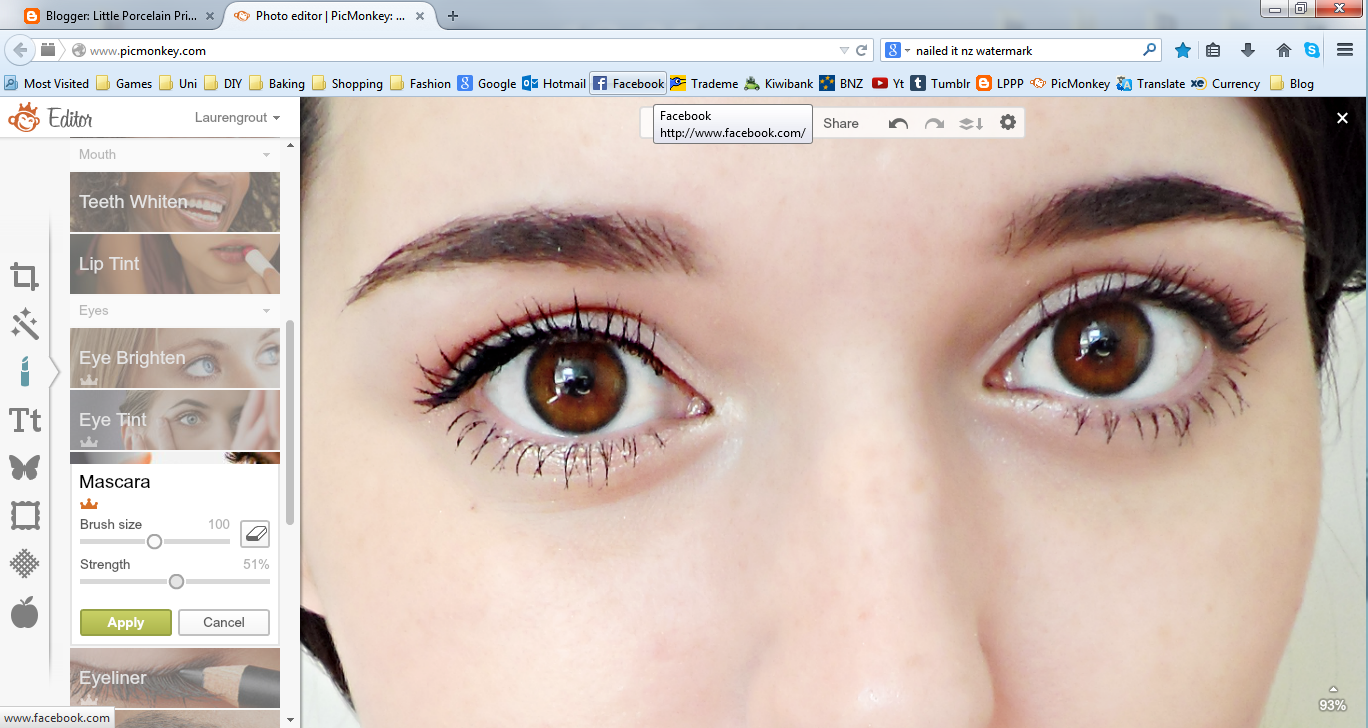Screen dimensions: 1368x728
Task: Open the Overlays butterfly icon
Action: click(25, 467)
